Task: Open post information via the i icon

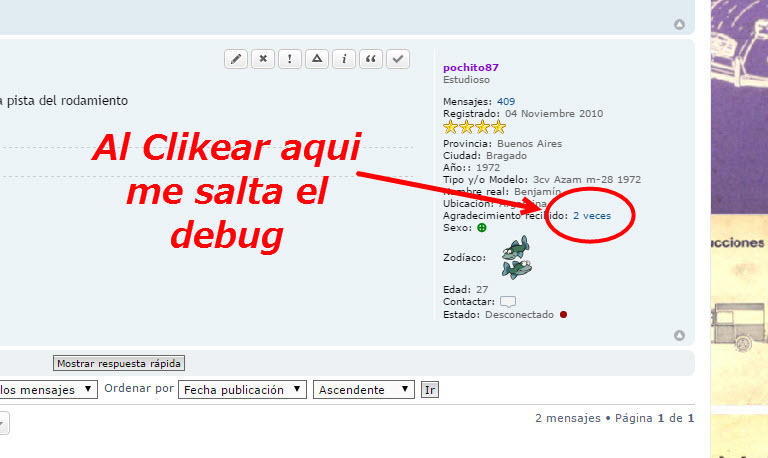Action: pyautogui.click(x=344, y=59)
